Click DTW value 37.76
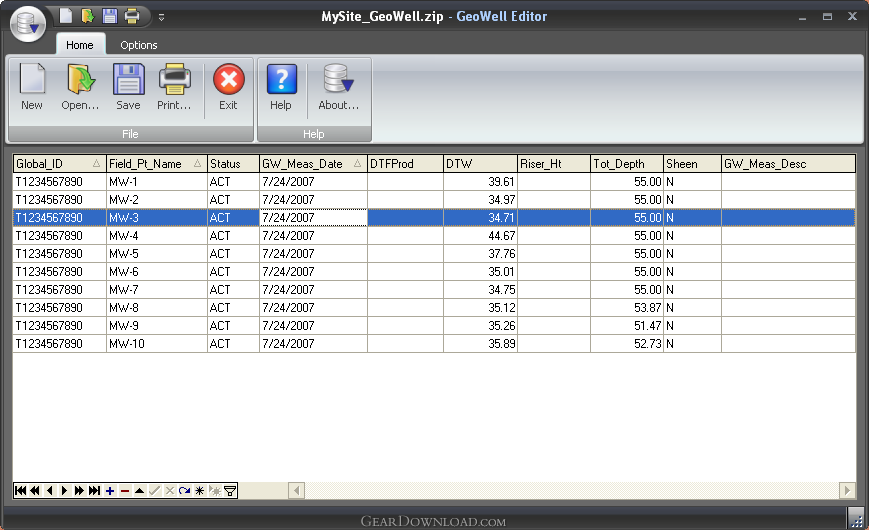Image resolution: width=869 pixels, height=530 pixels. click(480, 253)
